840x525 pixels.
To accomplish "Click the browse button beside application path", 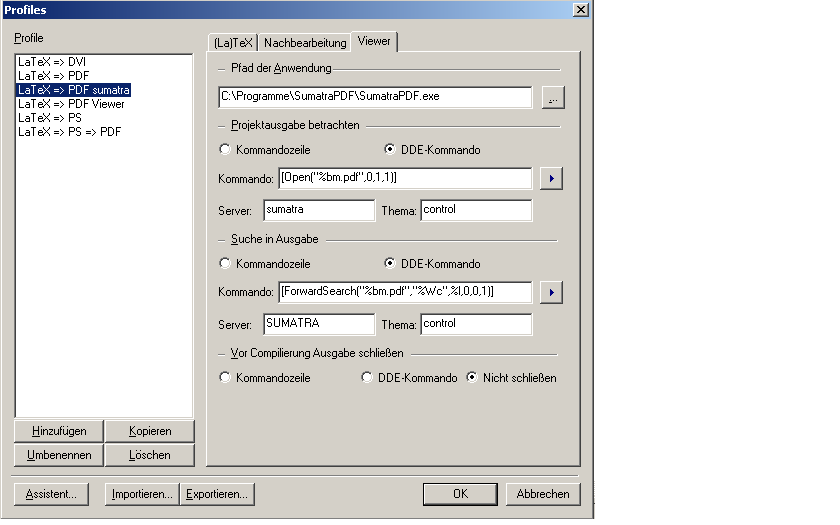I will (x=554, y=97).
